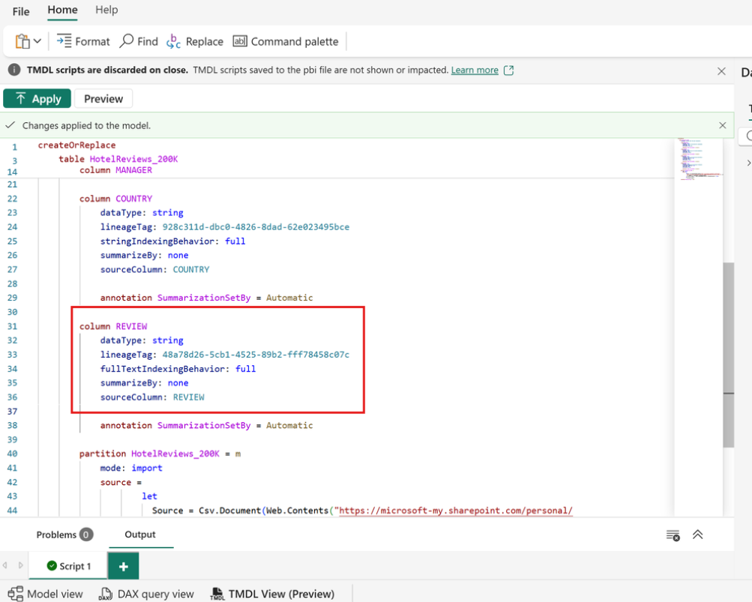Dismiss the TMDL scripts discarded notice
Screen dimensions: 752x602
pos(721,71)
